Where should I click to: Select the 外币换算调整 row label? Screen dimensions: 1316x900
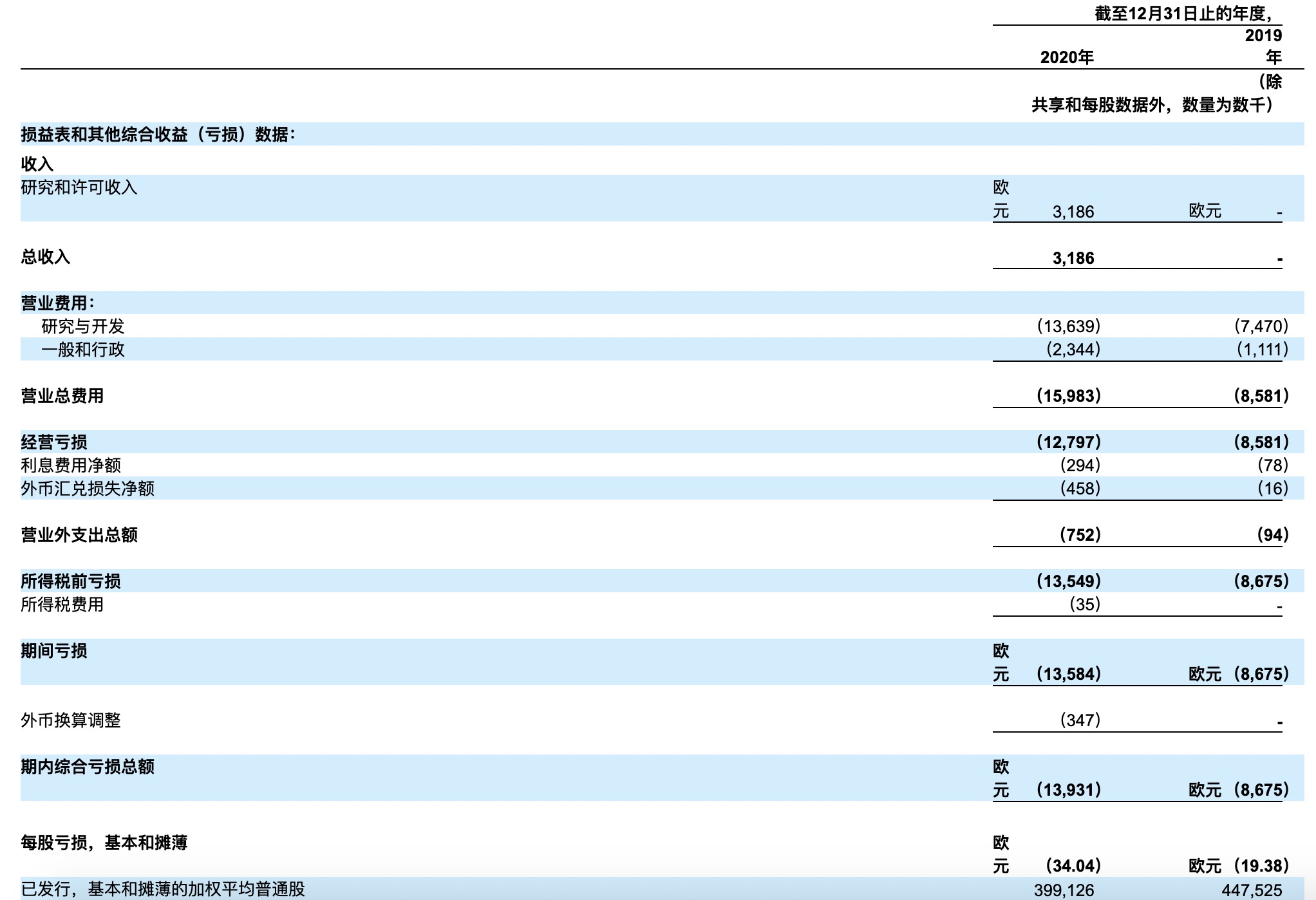pos(71,720)
